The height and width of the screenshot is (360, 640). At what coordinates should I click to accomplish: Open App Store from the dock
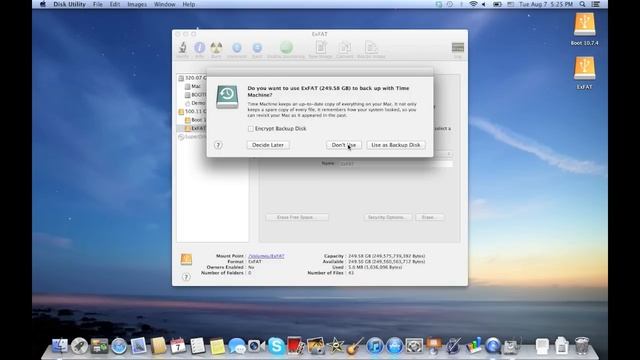coord(394,346)
